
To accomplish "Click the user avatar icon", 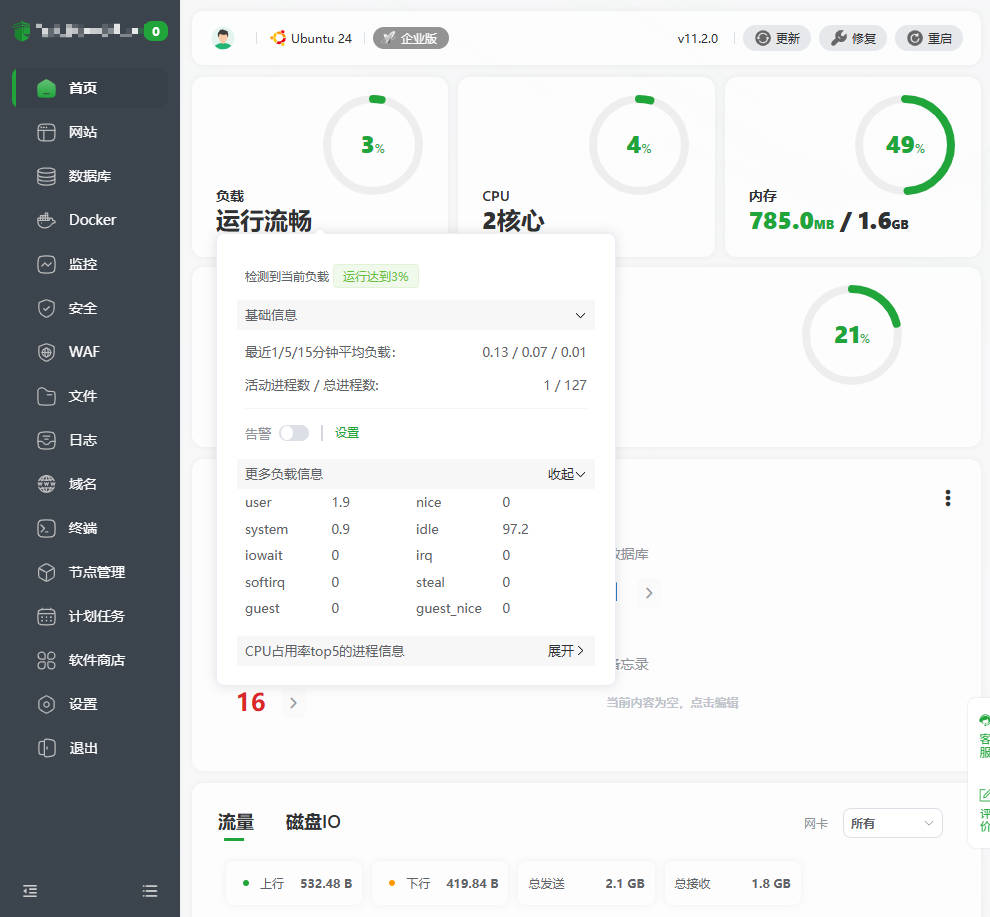I will coord(223,38).
